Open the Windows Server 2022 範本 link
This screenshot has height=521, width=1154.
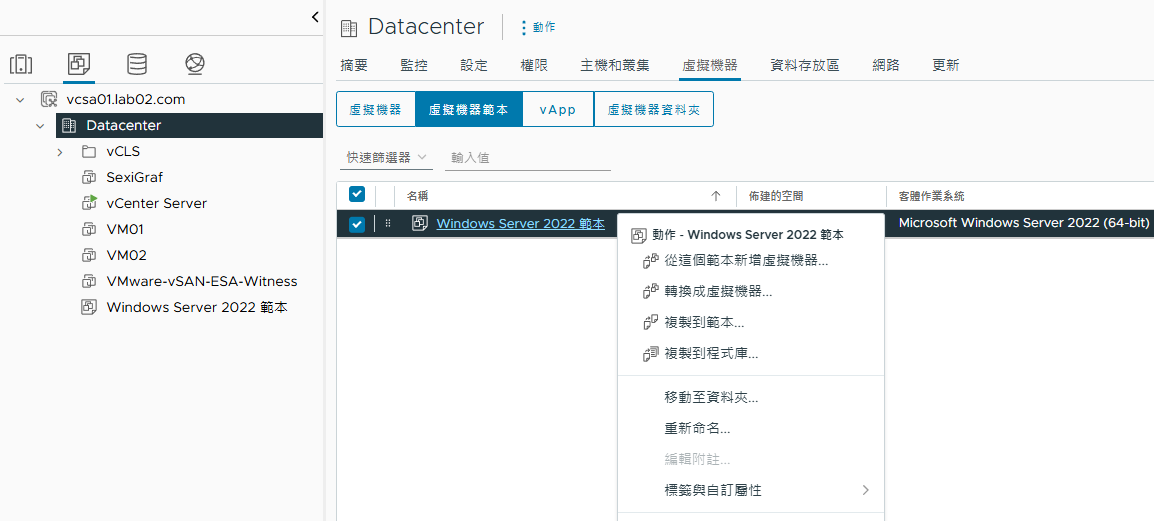click(520, 224)
